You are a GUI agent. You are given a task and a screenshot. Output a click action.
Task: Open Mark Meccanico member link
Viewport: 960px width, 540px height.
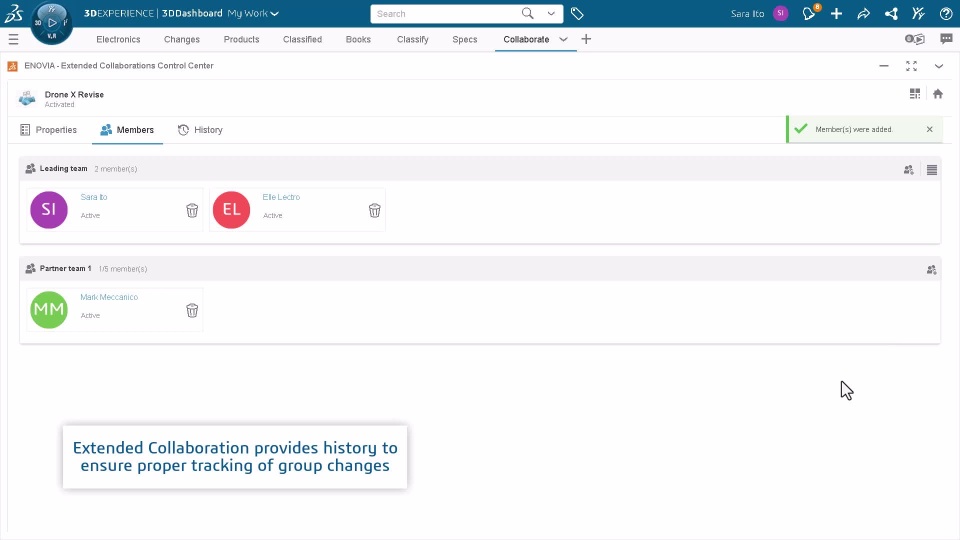click(109, 297)
